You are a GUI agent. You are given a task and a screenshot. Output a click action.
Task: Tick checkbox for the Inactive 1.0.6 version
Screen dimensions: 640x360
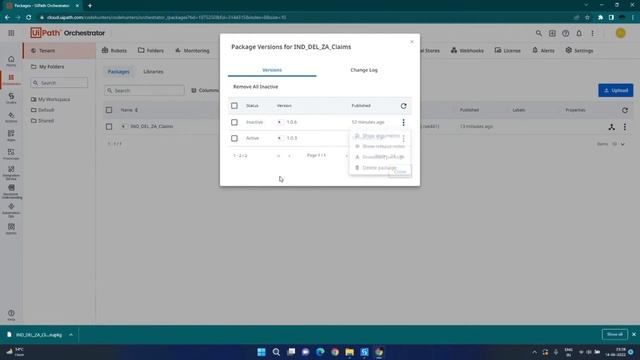[x=234, y=122]
